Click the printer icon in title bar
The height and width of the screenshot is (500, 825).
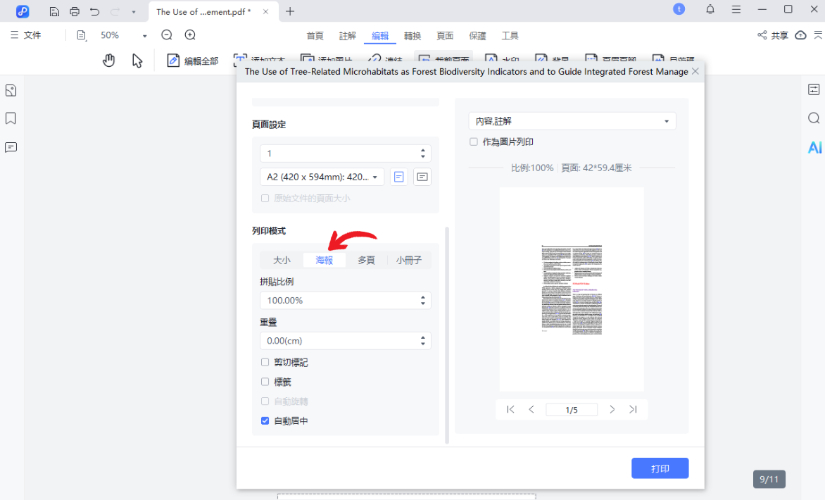point(75,11)
